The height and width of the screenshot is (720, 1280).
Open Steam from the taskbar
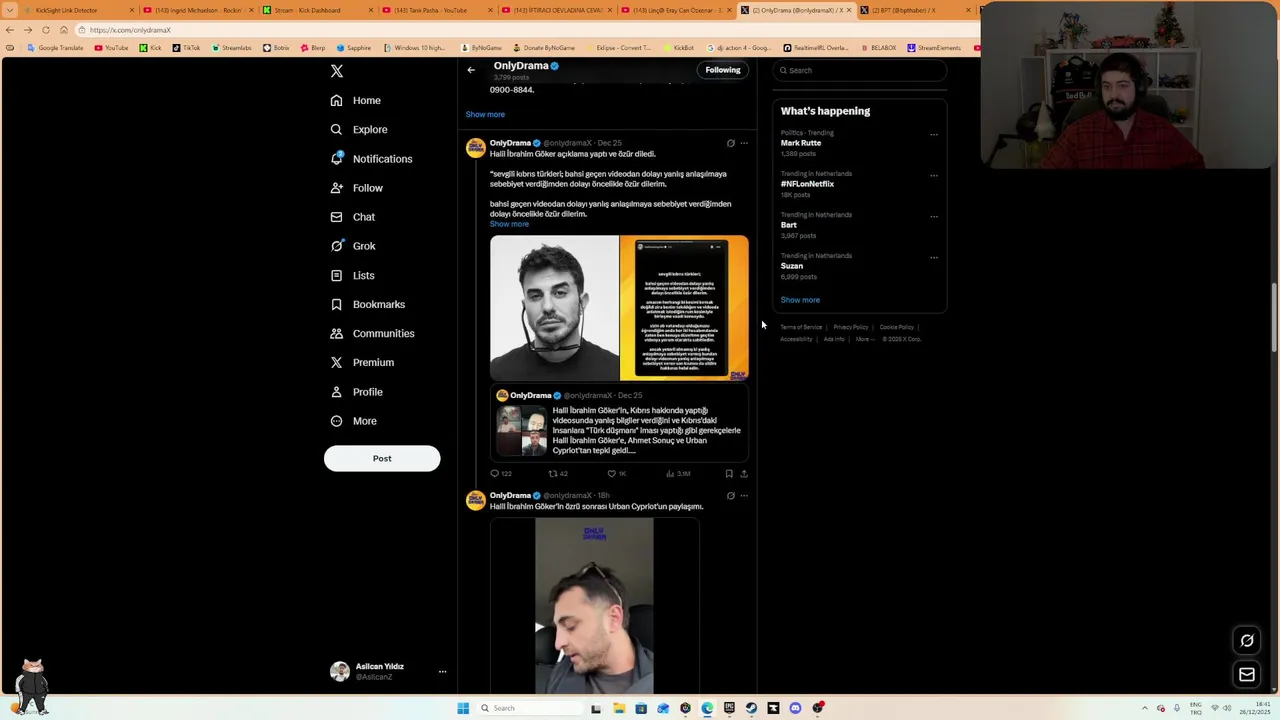(751, 708)
